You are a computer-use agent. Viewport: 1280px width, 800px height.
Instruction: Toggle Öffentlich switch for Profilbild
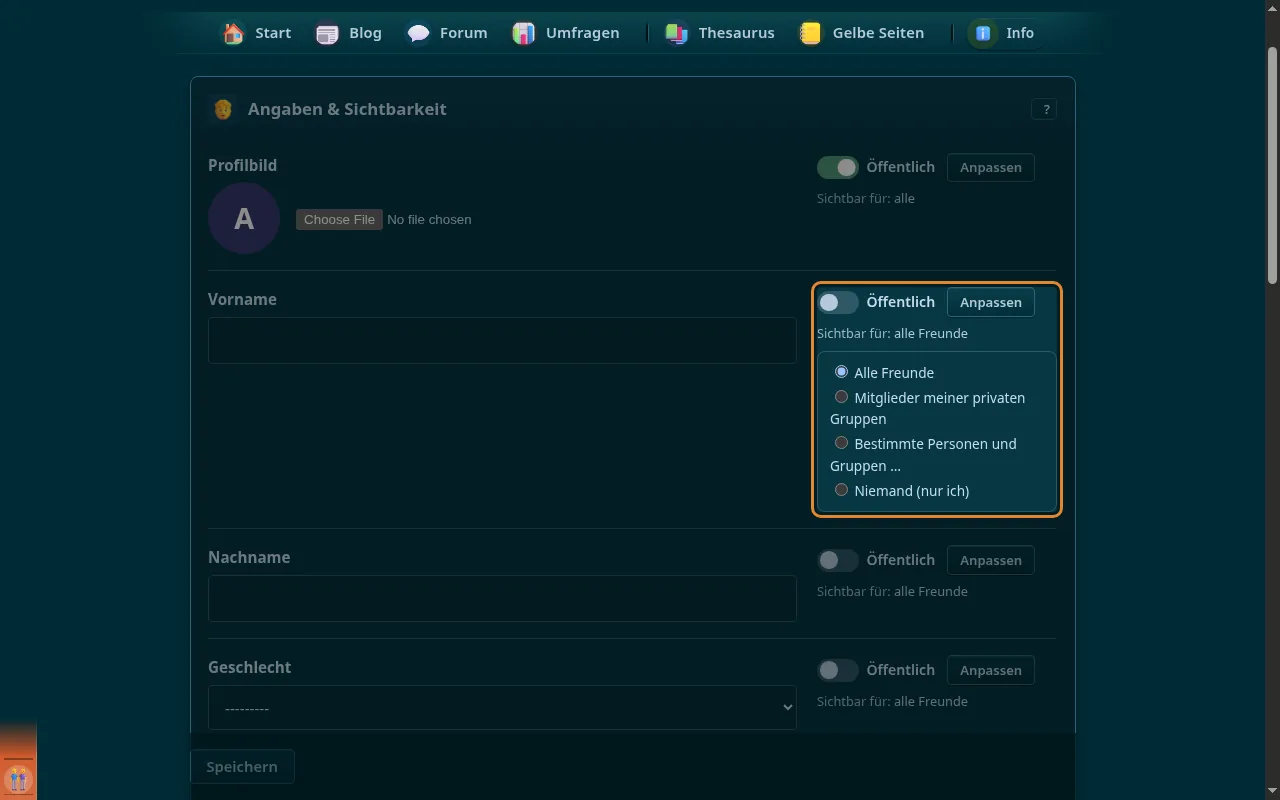click(x=838, y=167)
